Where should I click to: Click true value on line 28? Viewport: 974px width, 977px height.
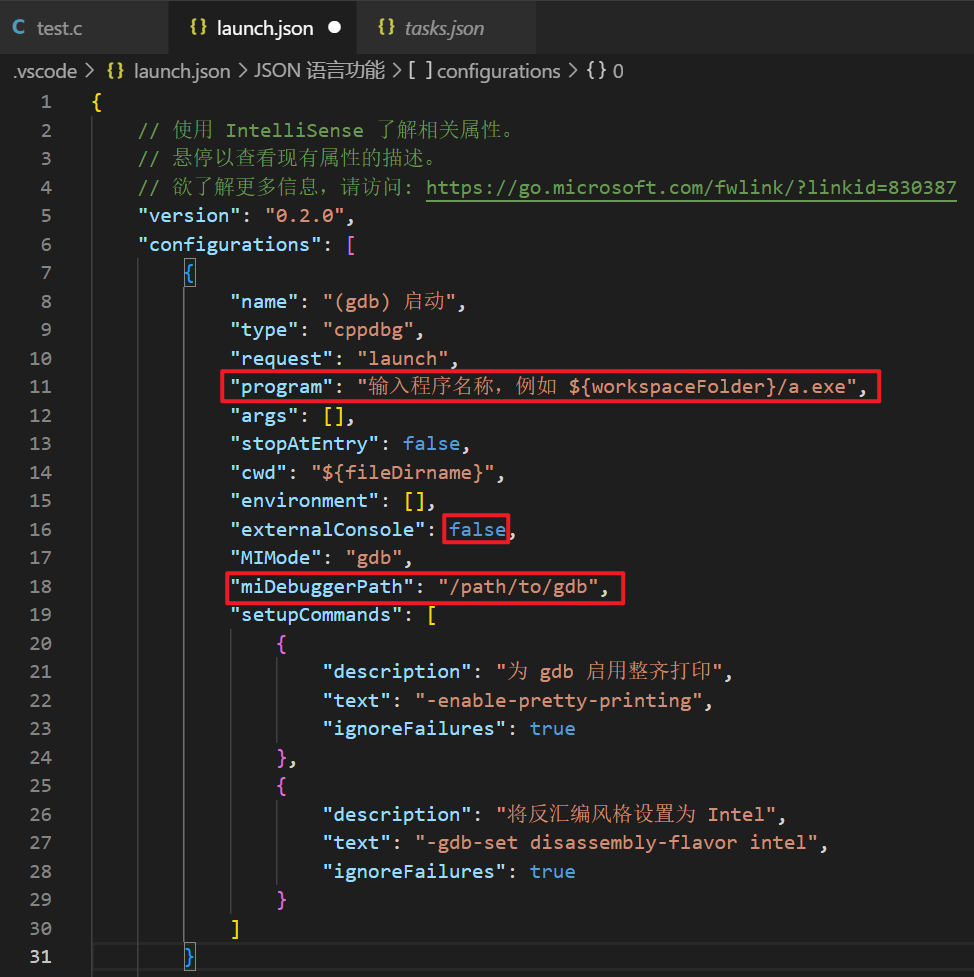pyautogui.click(x=553, y=872)
